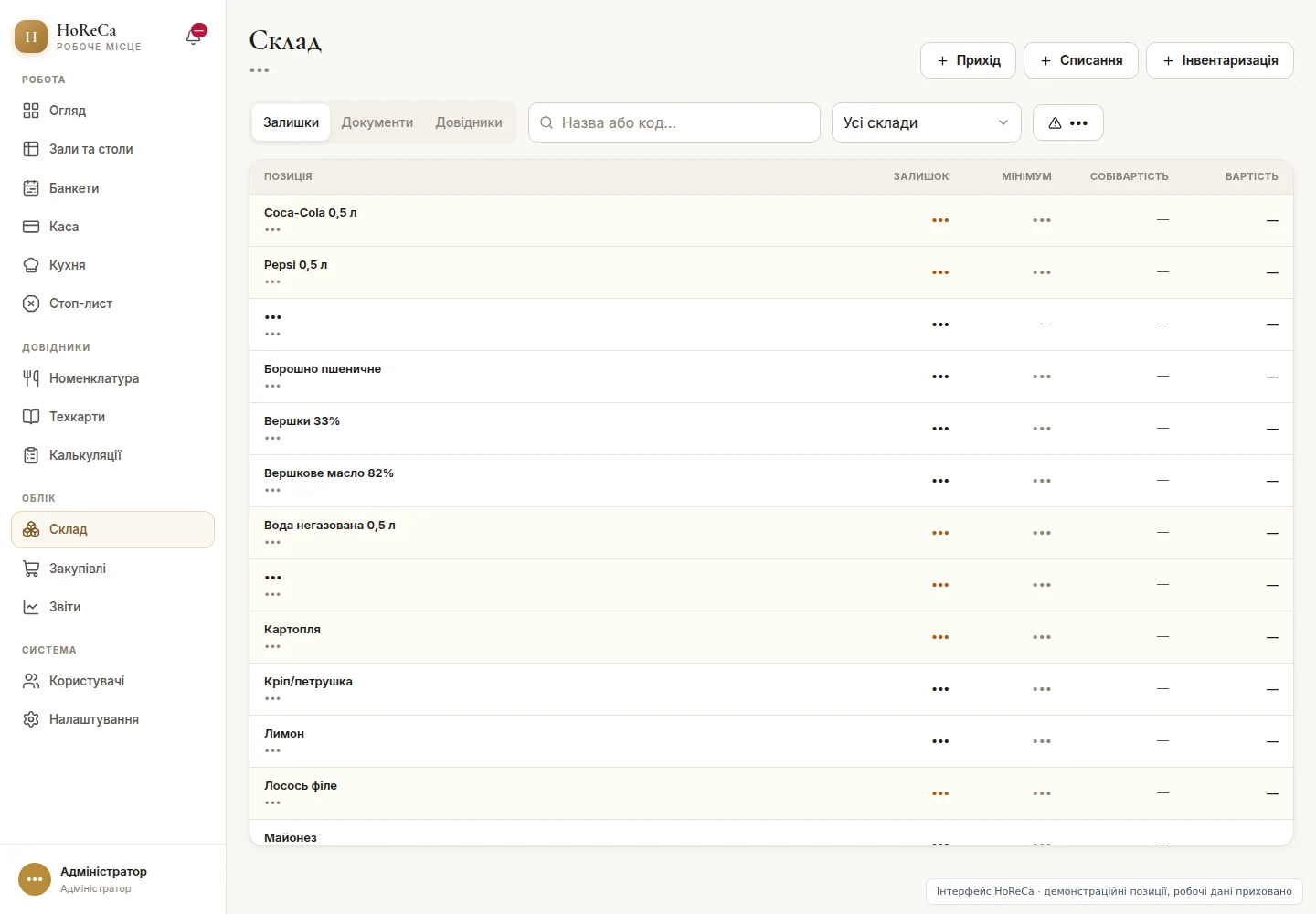Open the Техкарти book icon

click(31, 417)
